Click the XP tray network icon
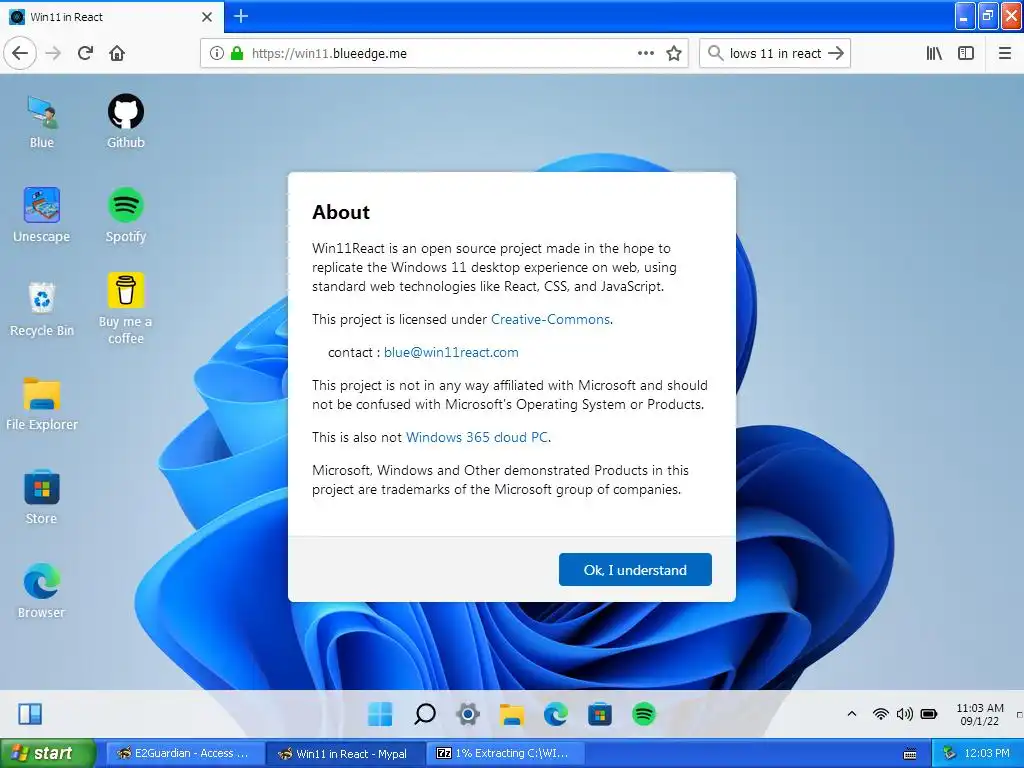The width and height of the screenshot is (1024, 768). 950,754
